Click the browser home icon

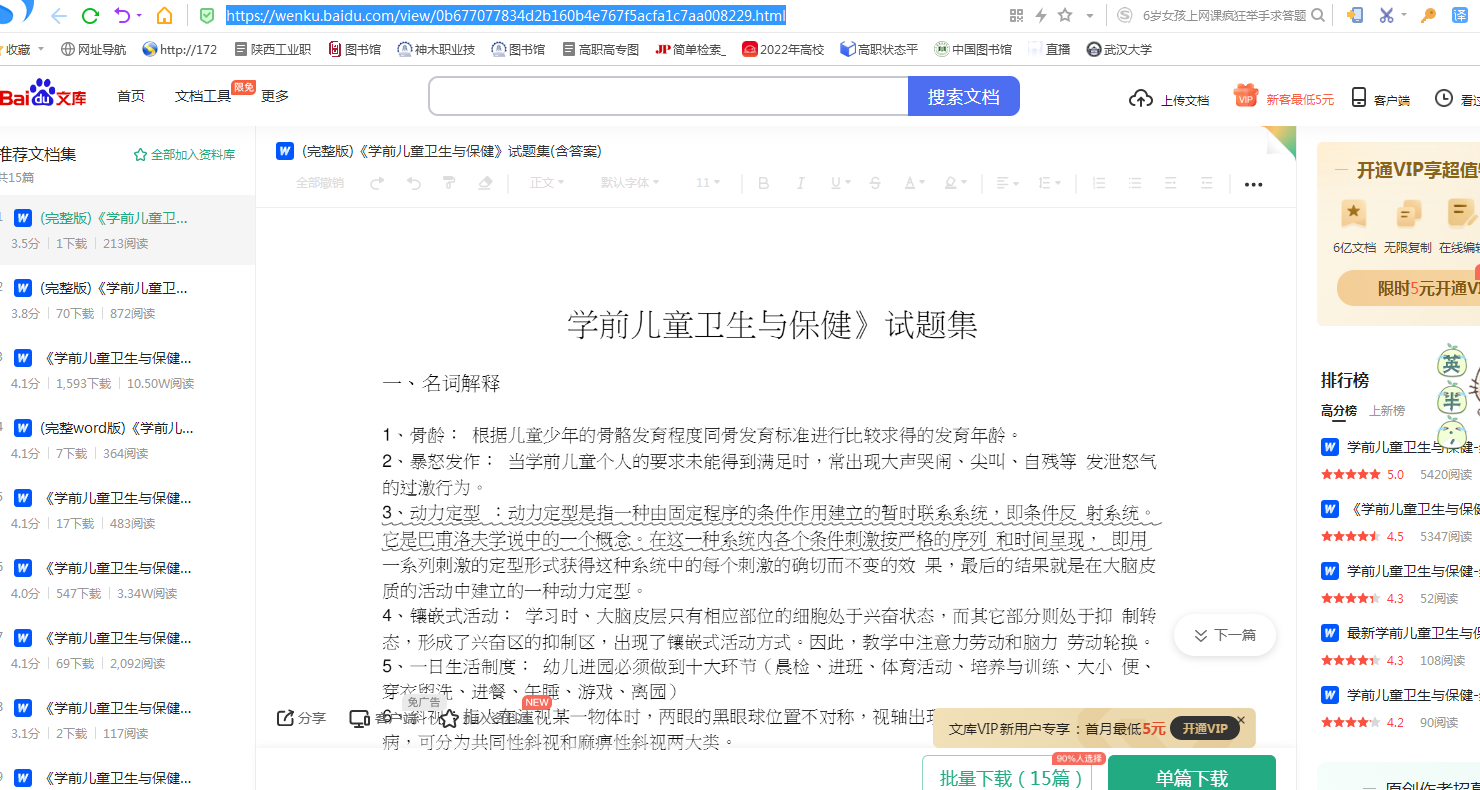click(x=165, y=16)
